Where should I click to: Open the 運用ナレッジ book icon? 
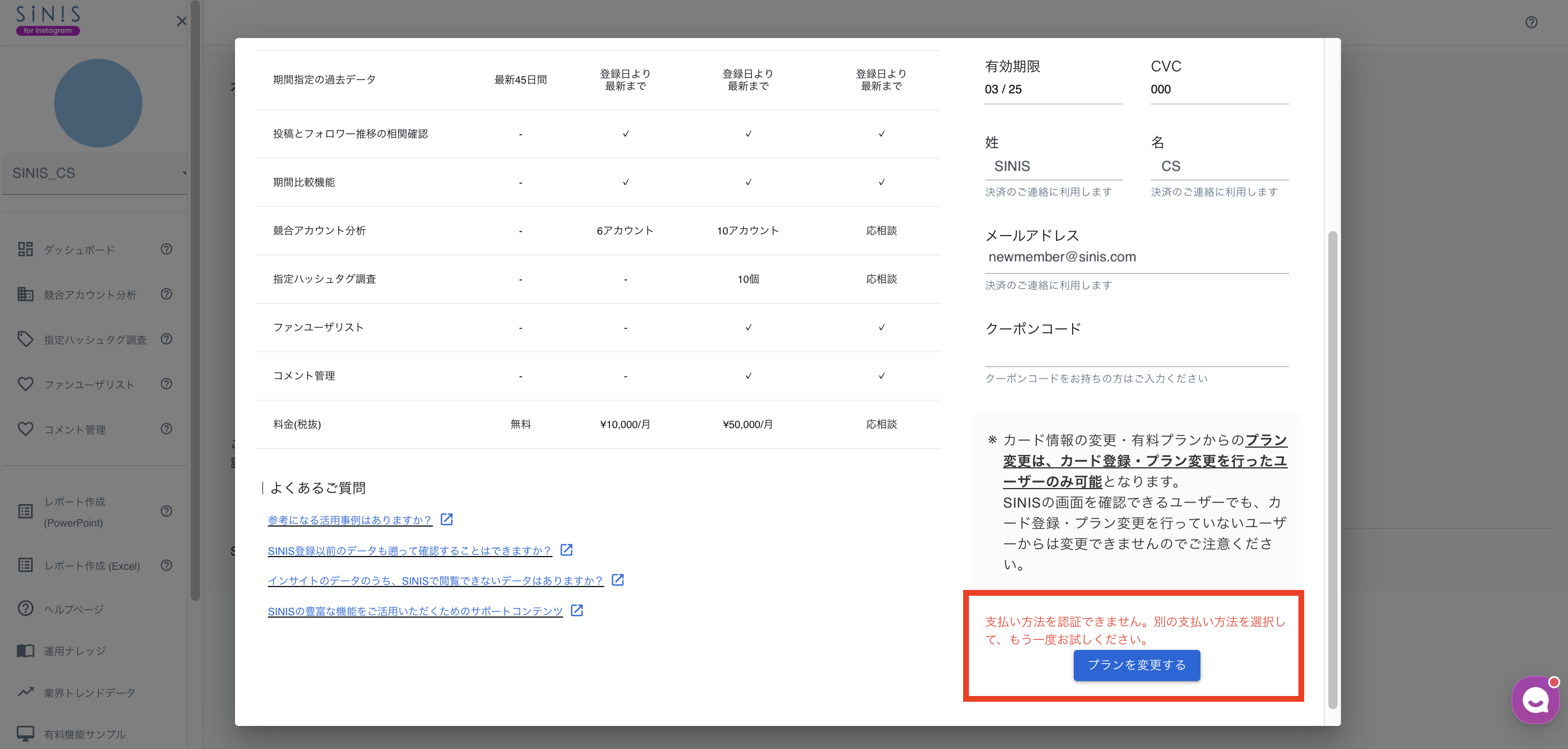25,650
